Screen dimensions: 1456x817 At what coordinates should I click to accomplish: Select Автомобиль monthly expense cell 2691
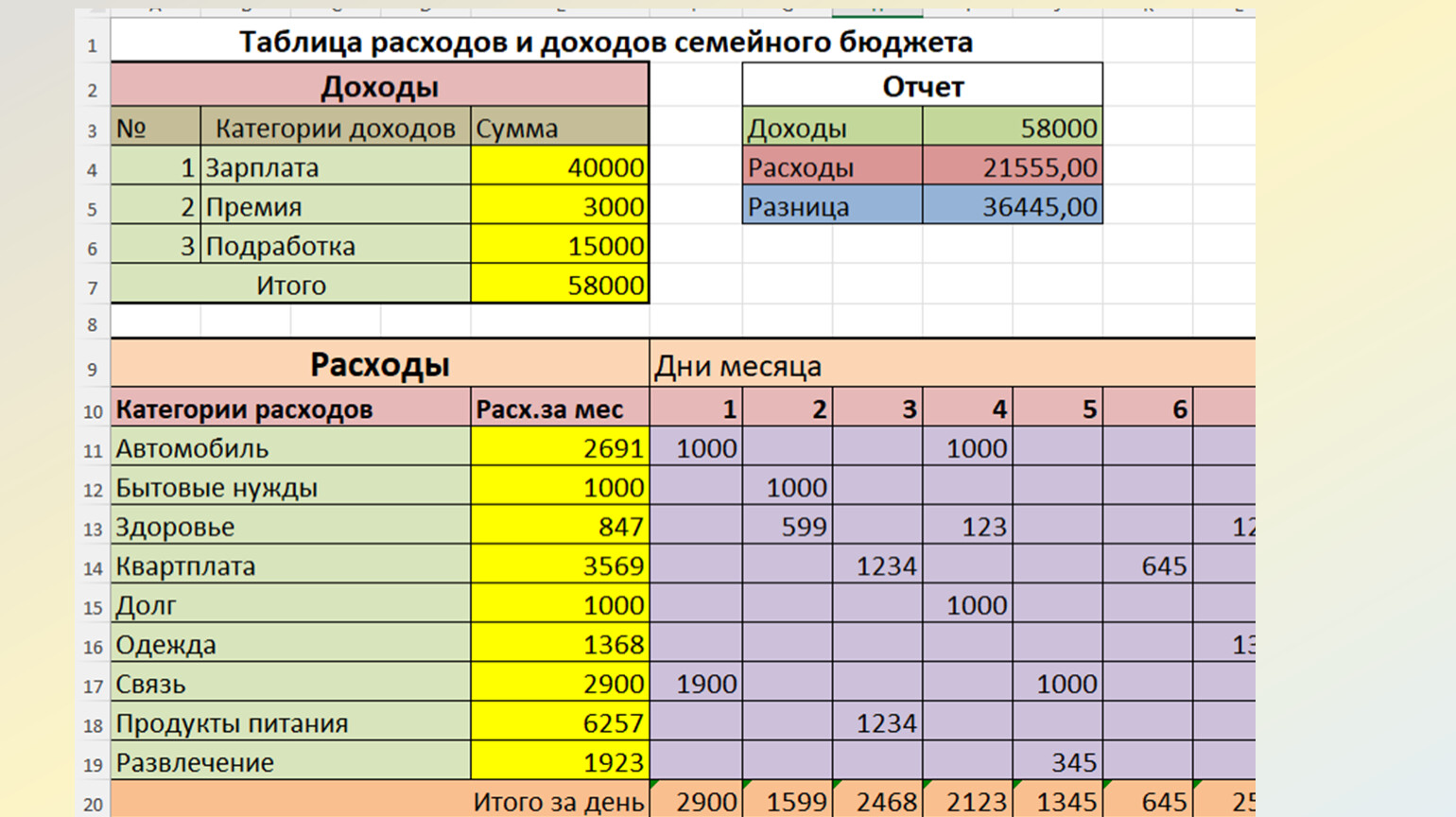click(x=560, y=448)
